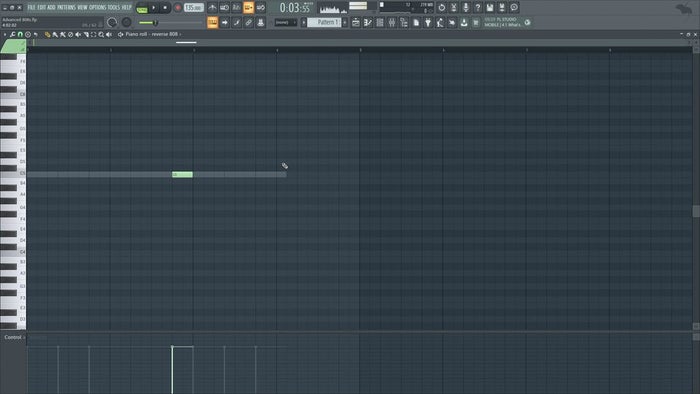
Task: Open the global snap dropdown showing (none)
Action: (286, 22)
